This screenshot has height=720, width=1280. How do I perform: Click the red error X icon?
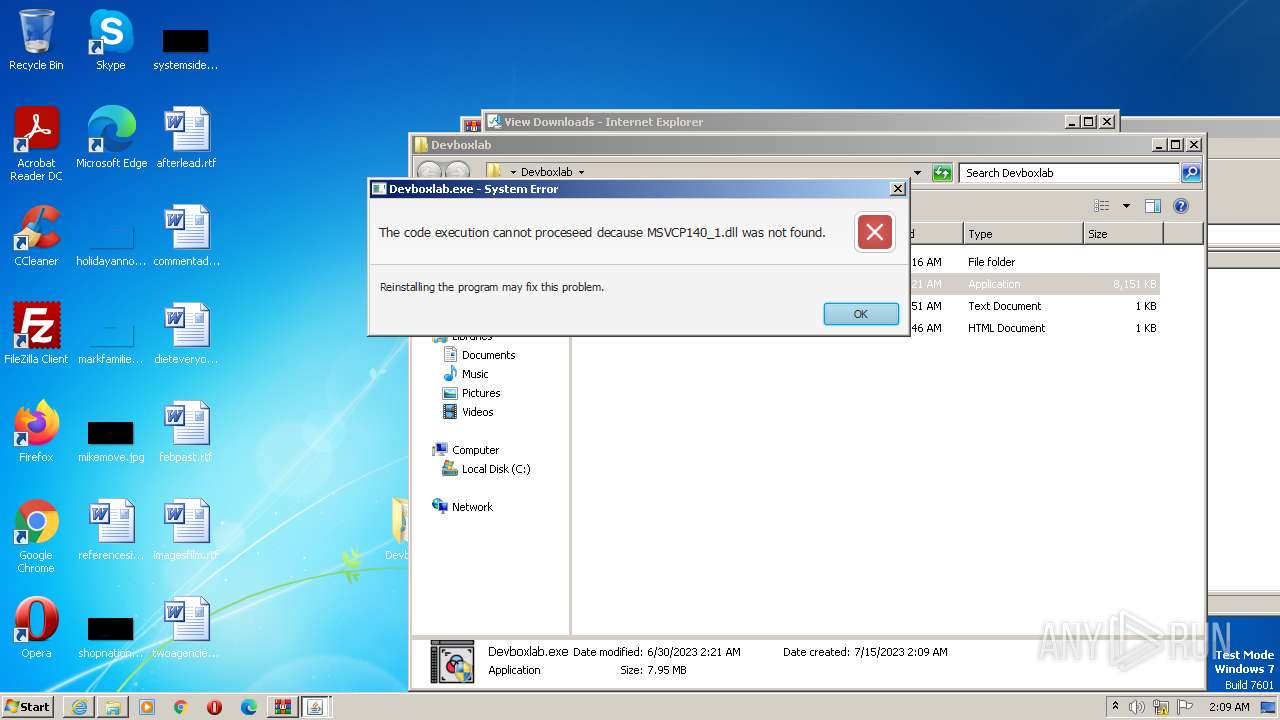click(x=874, y=232)
